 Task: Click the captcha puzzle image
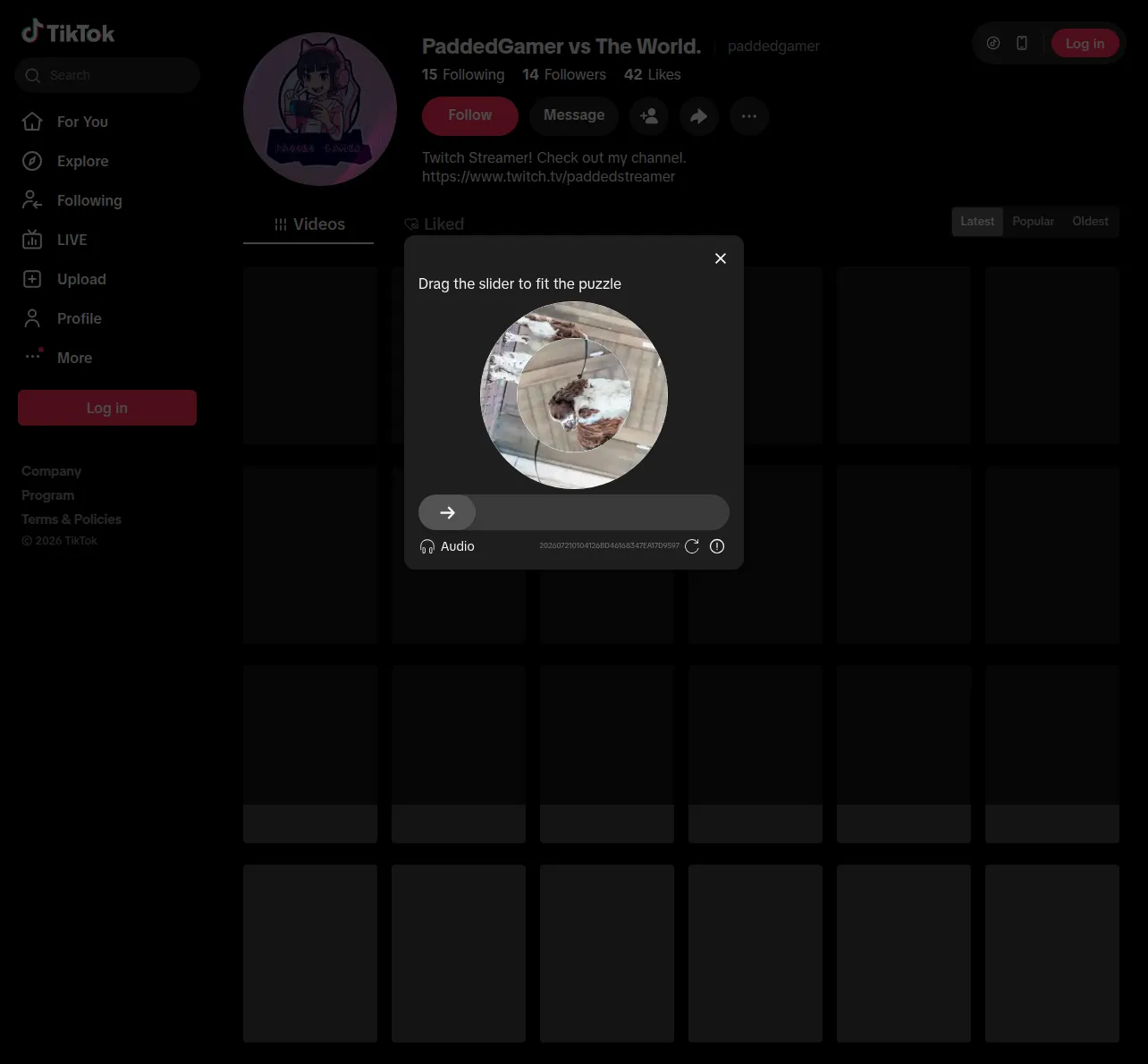574,395
